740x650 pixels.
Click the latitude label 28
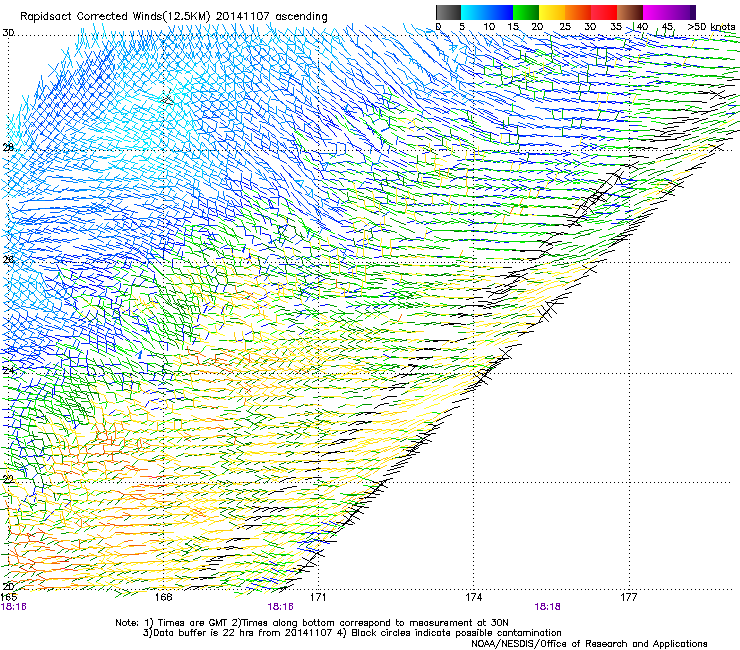pos(8,148)
